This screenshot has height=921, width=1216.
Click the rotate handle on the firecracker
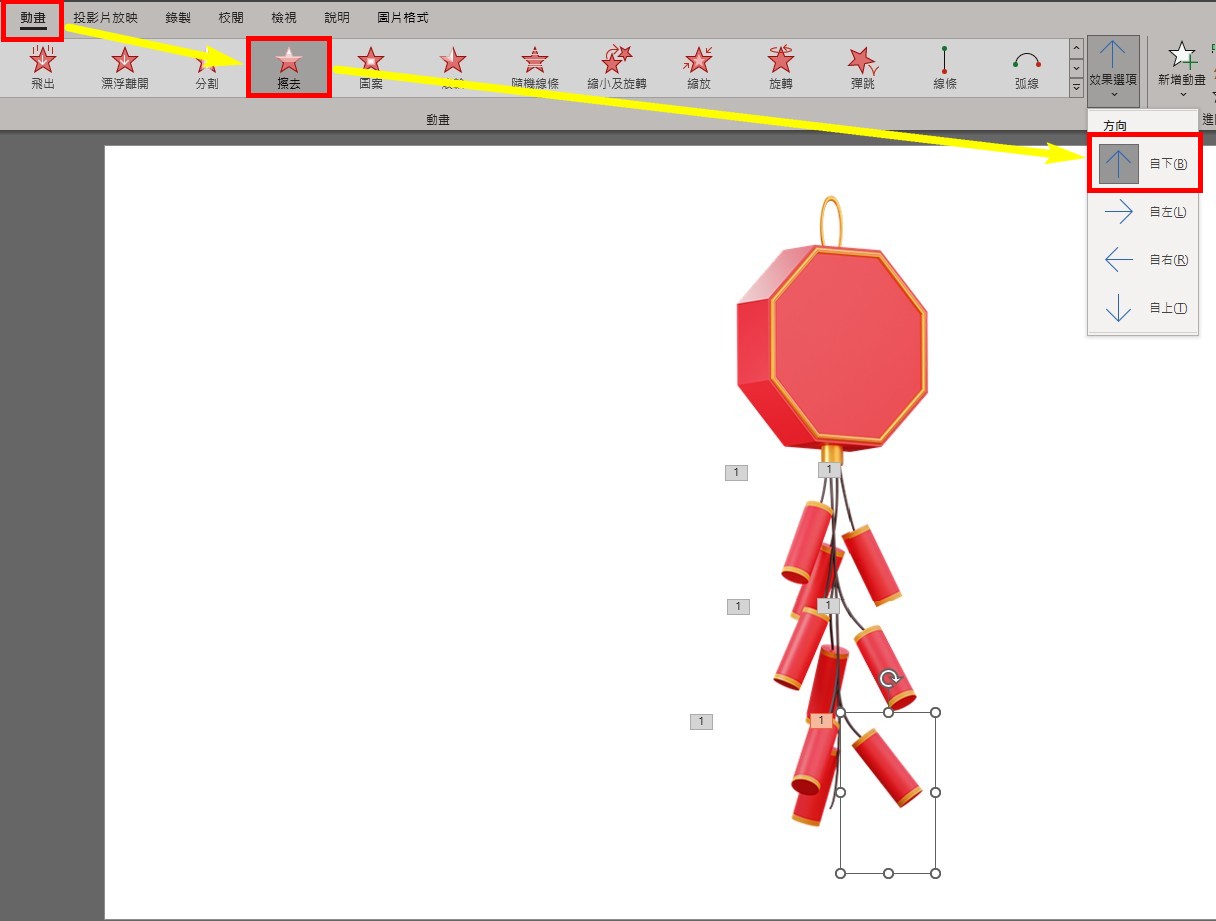[x=889, y=679]
